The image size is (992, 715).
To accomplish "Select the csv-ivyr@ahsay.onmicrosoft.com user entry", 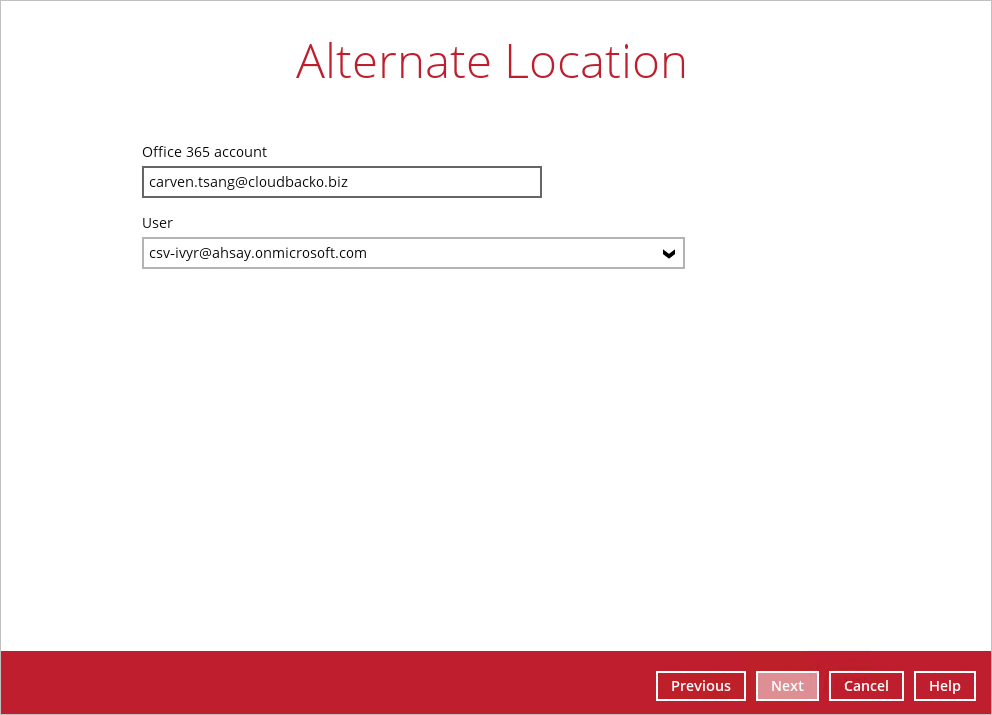I will [258, 253].
